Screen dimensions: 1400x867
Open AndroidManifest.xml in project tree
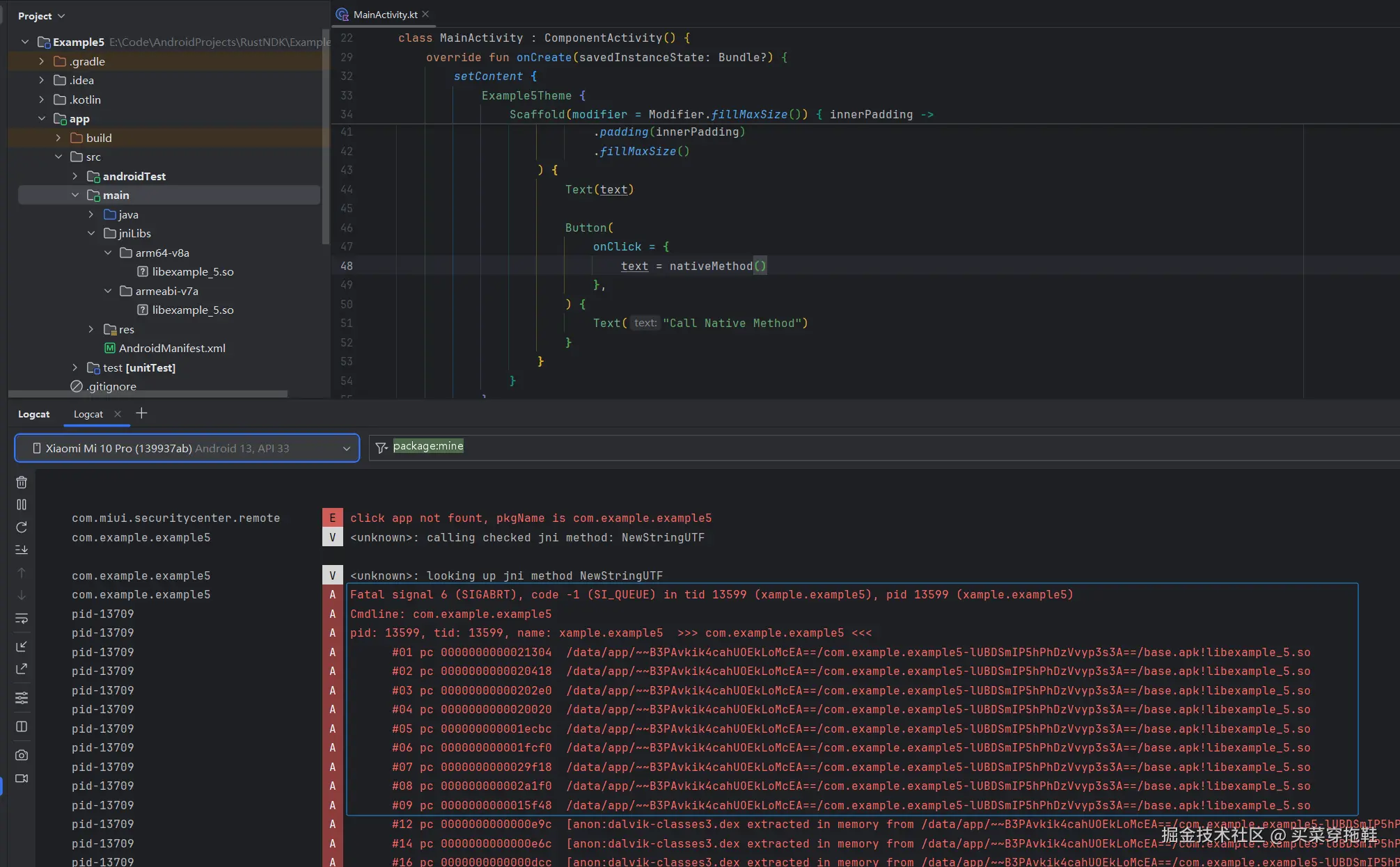pos(172,349)
